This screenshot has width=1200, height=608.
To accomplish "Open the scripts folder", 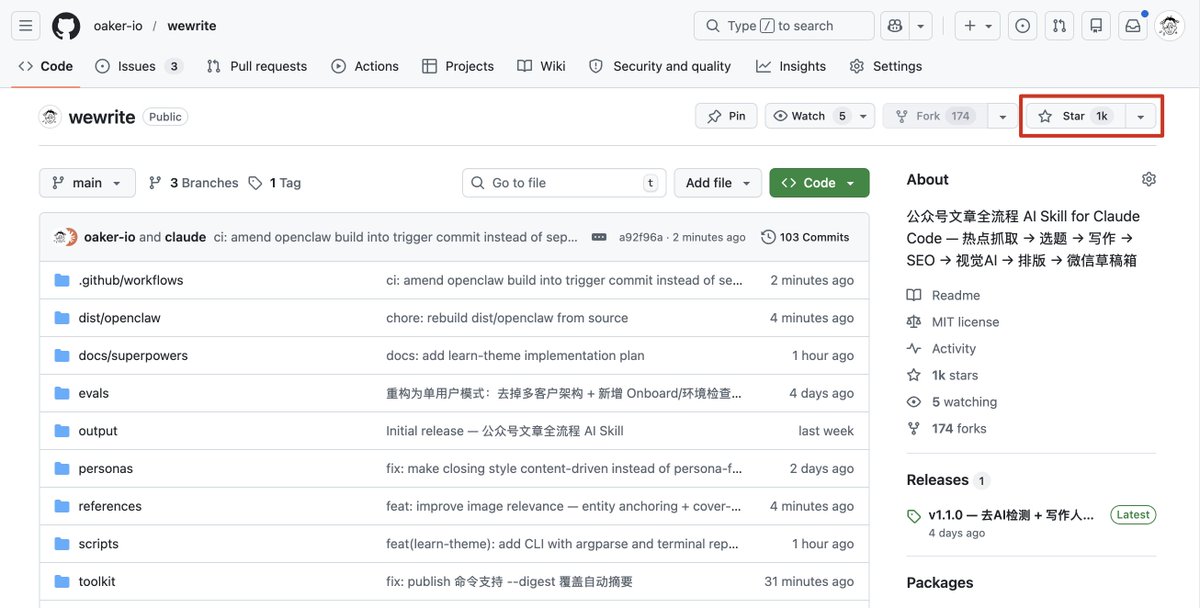I will (x=99, y=544).
